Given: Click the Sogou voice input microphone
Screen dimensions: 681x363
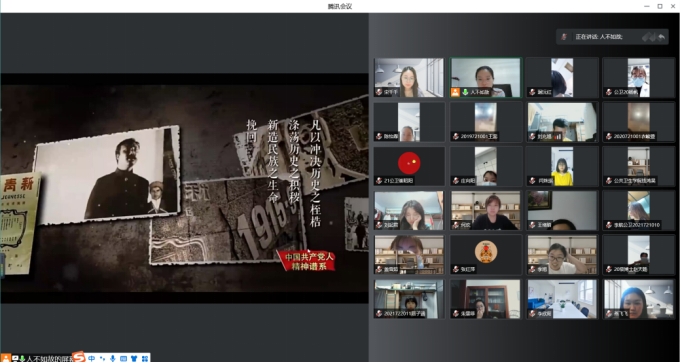Looking at the screenshot, I should 113,358.
